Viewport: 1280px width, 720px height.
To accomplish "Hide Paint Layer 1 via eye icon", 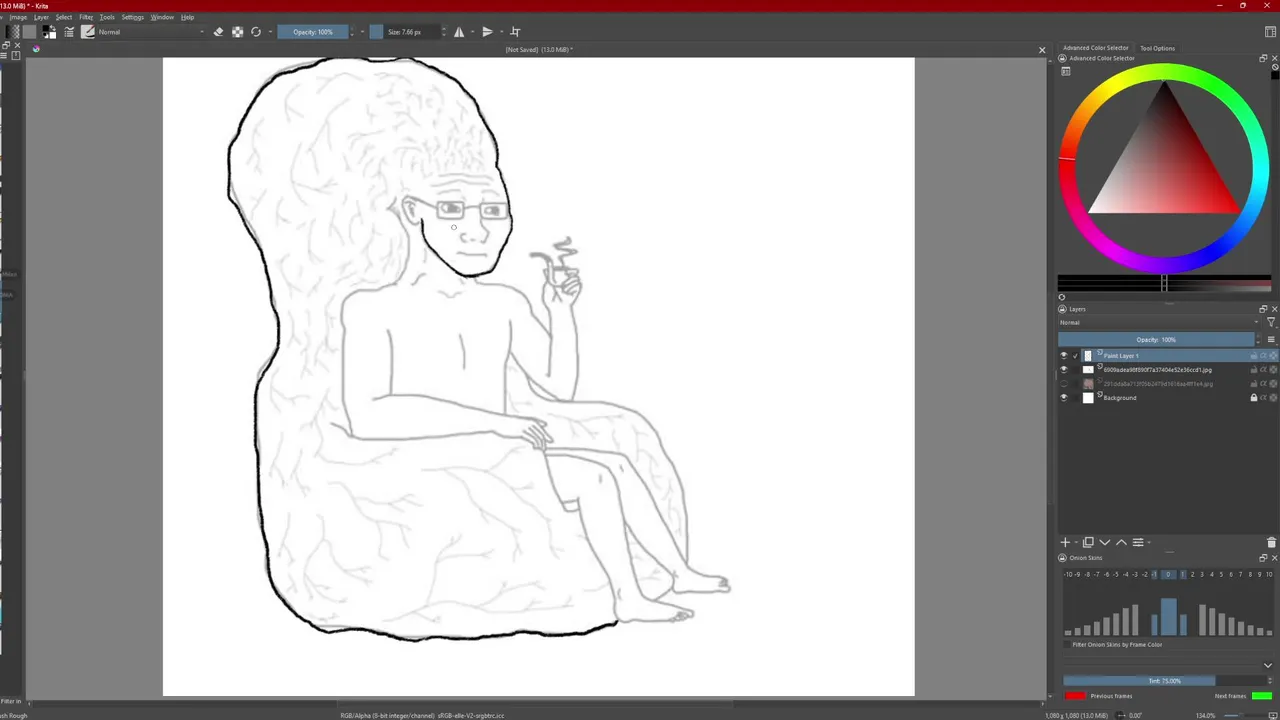I will coord(1064,356).
